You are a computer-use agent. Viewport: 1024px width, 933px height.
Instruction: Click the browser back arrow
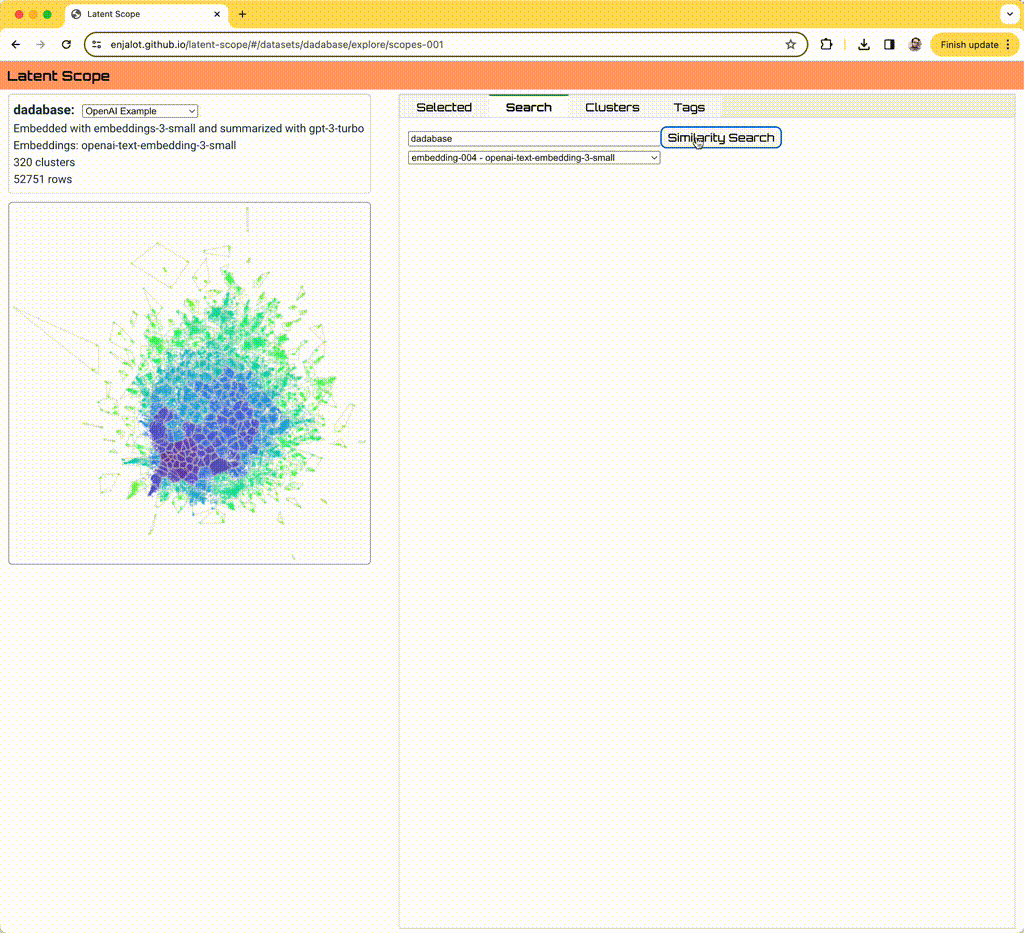click(x=16, y=44)
